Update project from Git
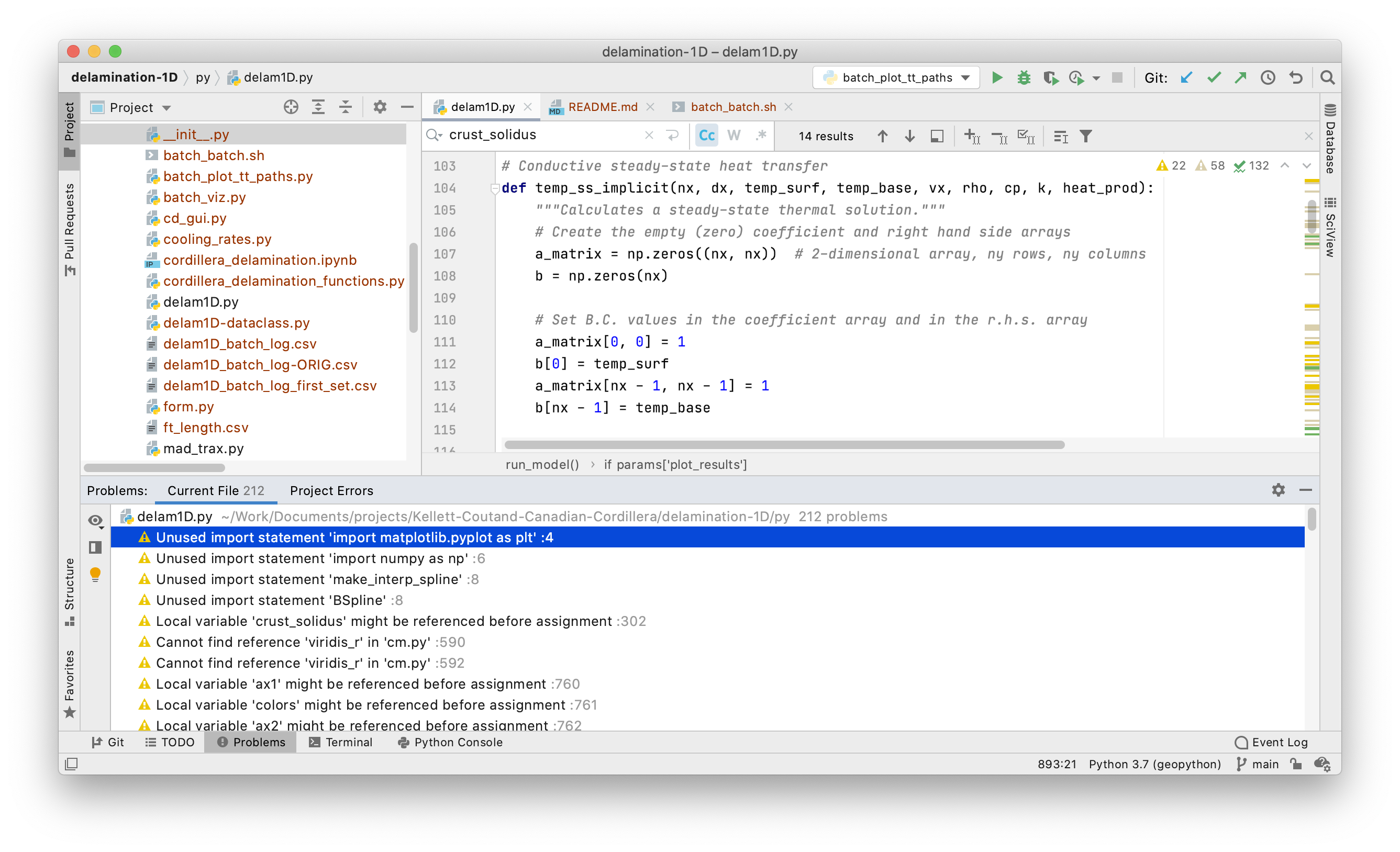This screenshot has height=852, width=1400. point(1186,78)
